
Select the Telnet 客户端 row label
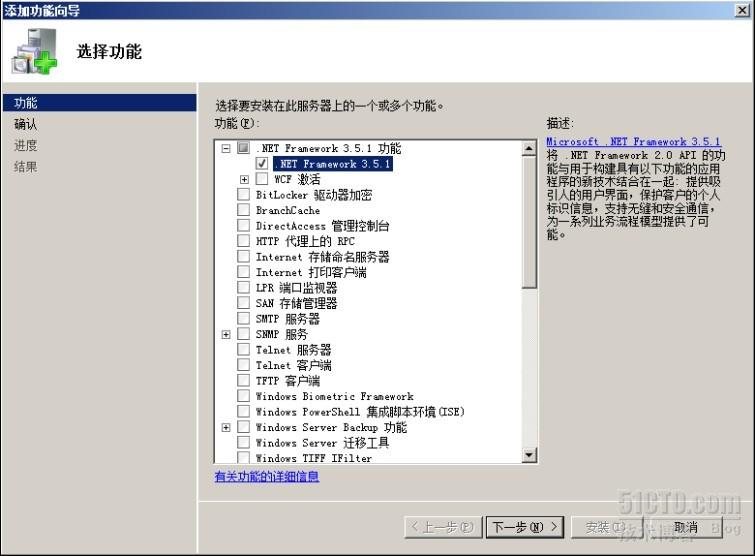coord(294,365)
